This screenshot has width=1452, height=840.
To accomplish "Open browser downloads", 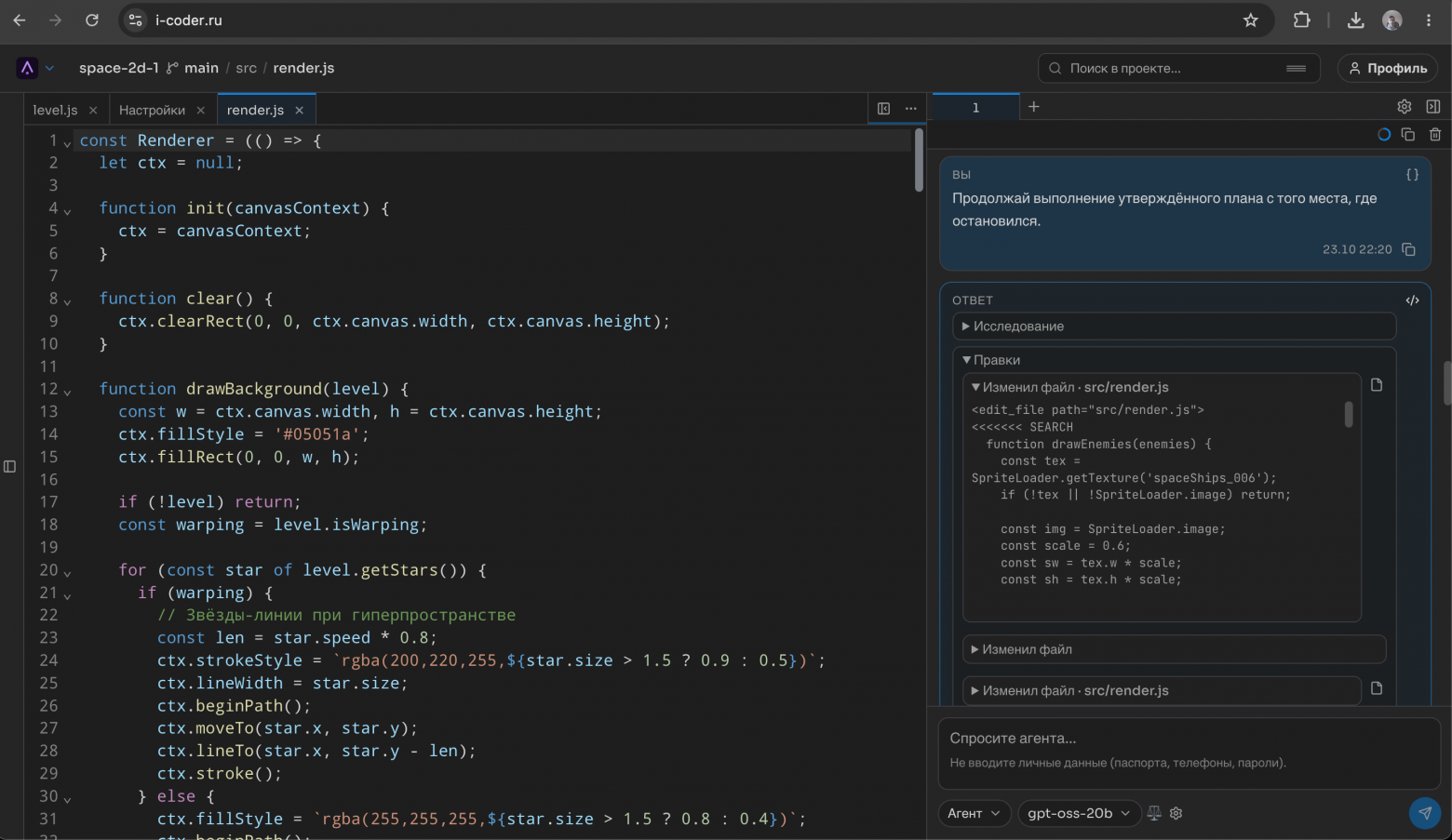I will coord(1355,20).
